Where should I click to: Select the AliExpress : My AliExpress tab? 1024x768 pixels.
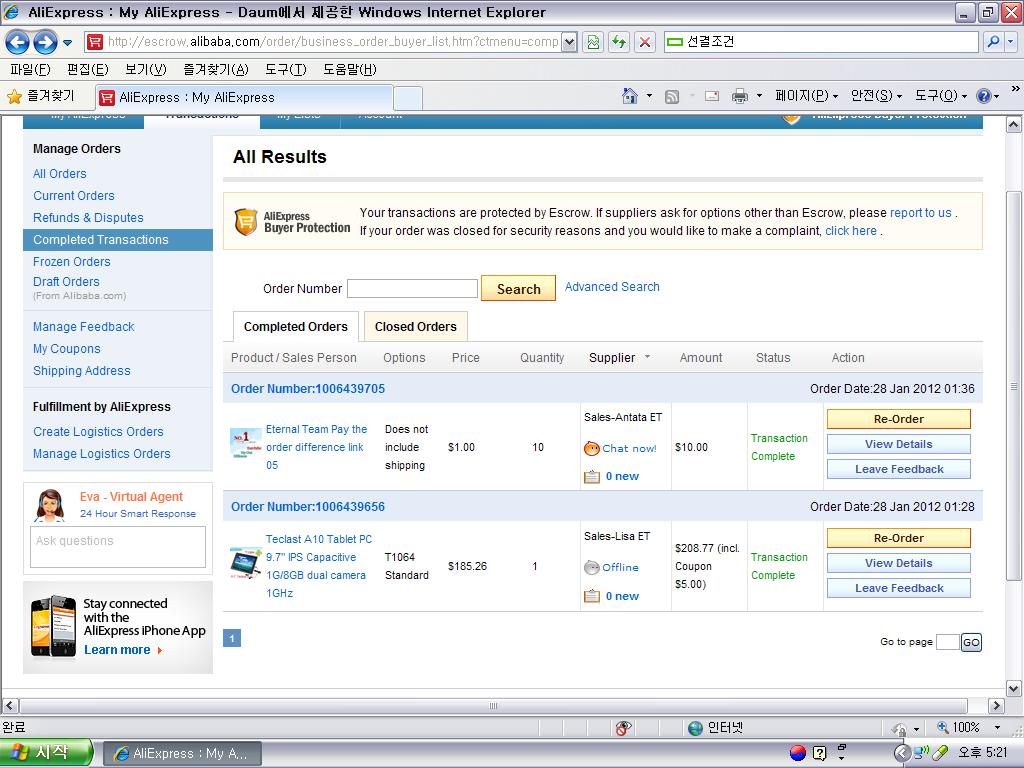pos(244,97)
